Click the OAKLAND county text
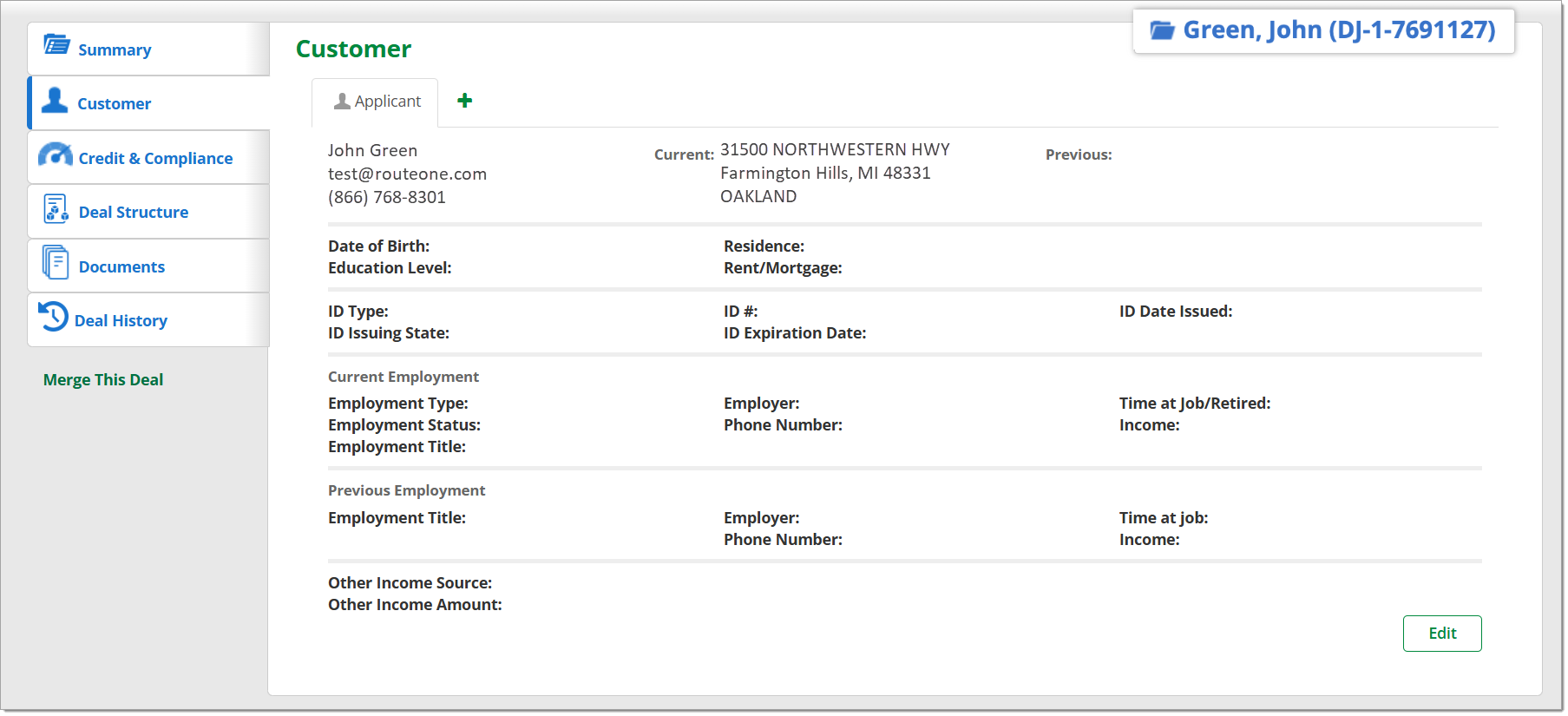The height and width of the screenshot is (716, 1568). 758,196
